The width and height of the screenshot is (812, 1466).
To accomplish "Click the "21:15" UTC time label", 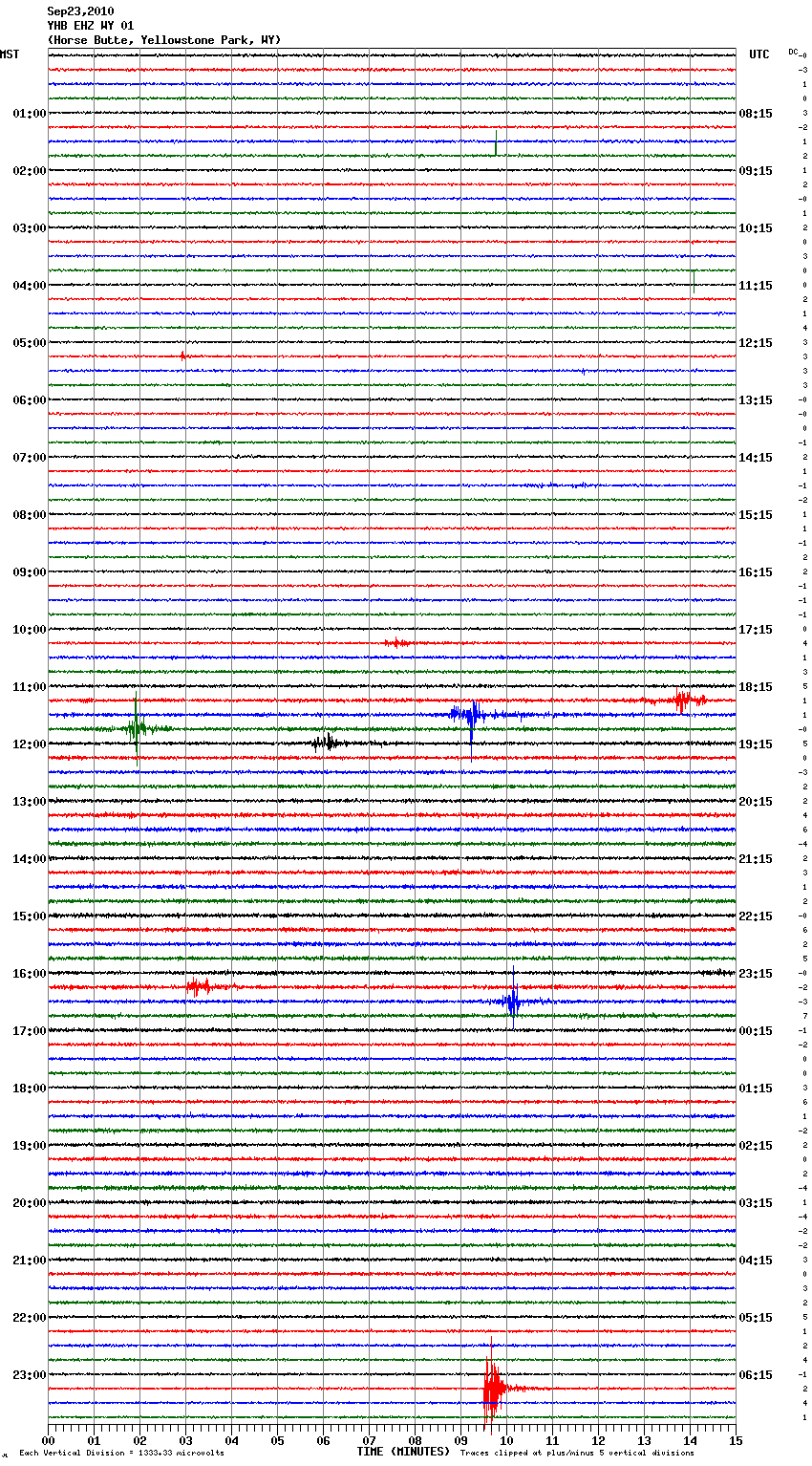I will 756,859.
